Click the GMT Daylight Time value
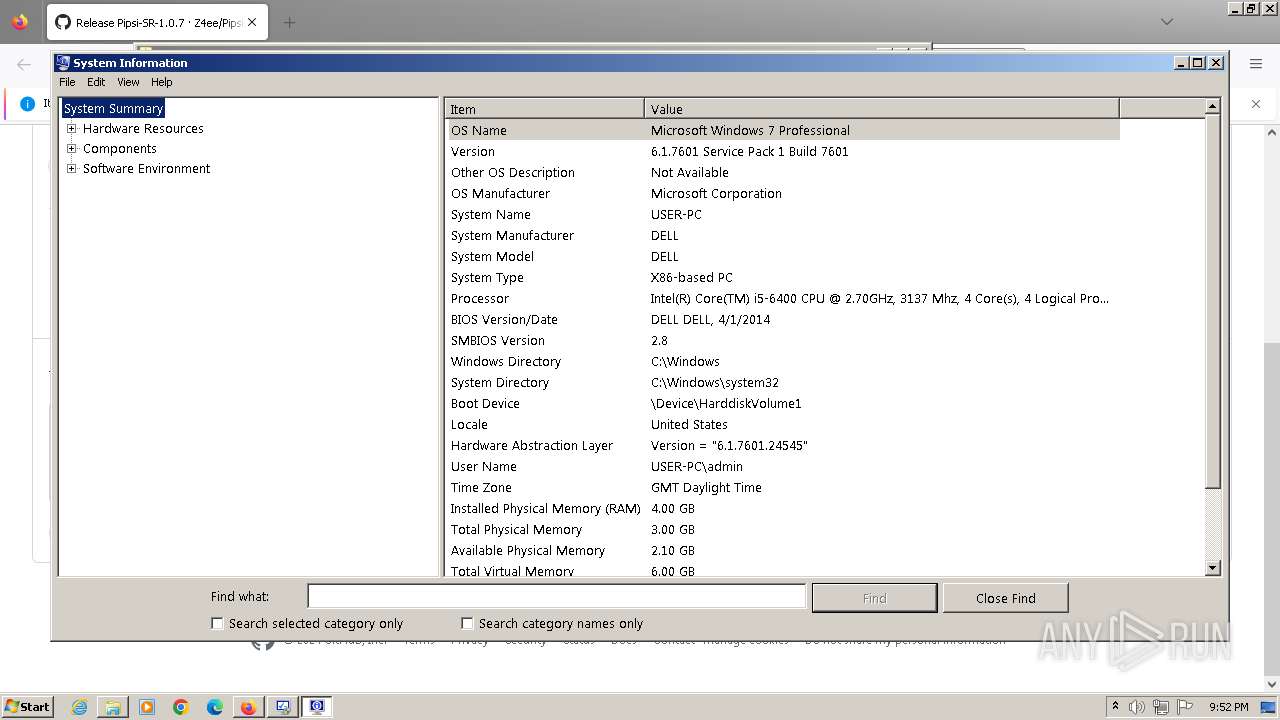 click(706, 487)
